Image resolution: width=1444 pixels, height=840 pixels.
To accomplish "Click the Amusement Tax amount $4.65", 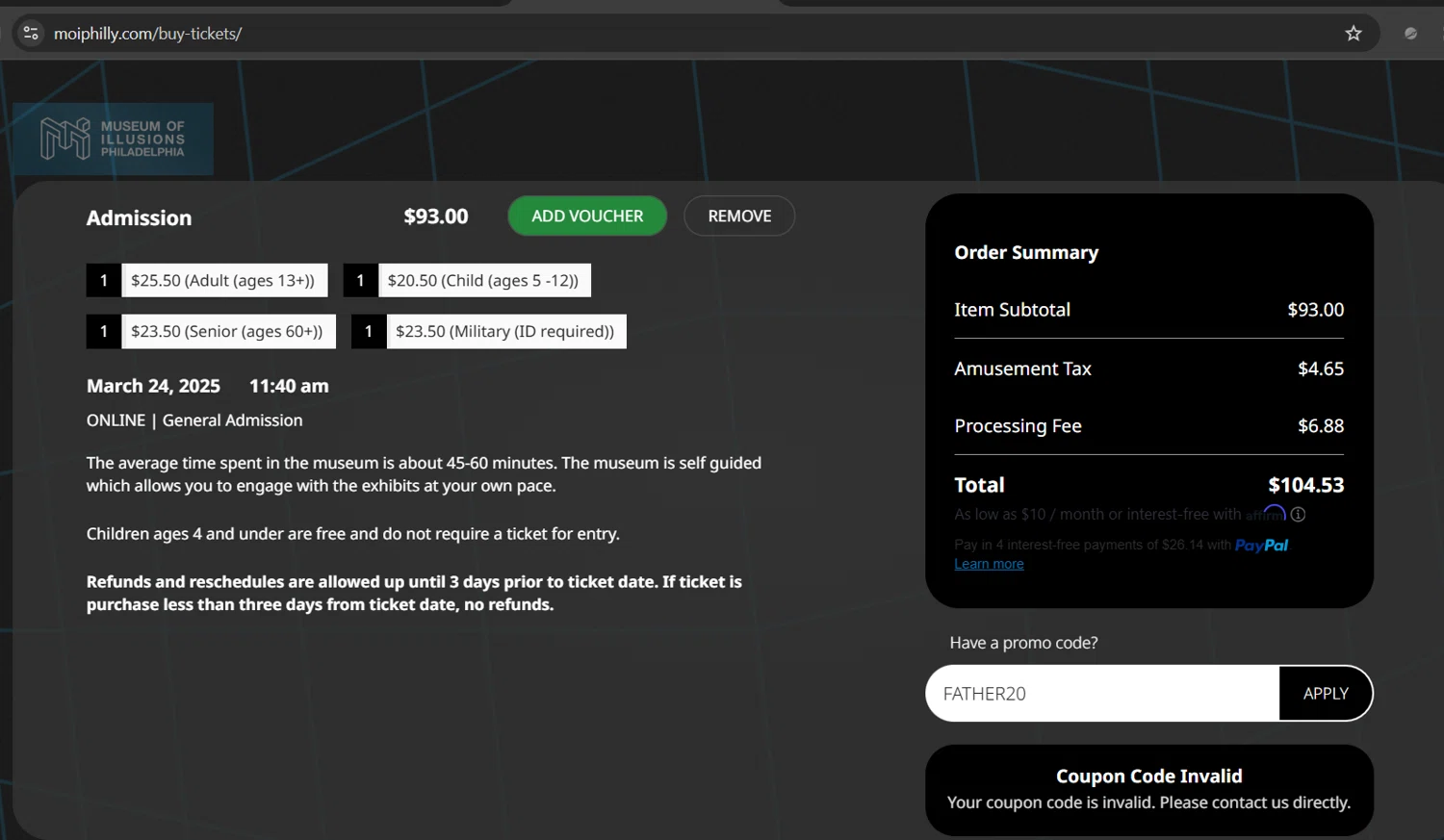I will pyautogui.click(x=1321, y=369).
